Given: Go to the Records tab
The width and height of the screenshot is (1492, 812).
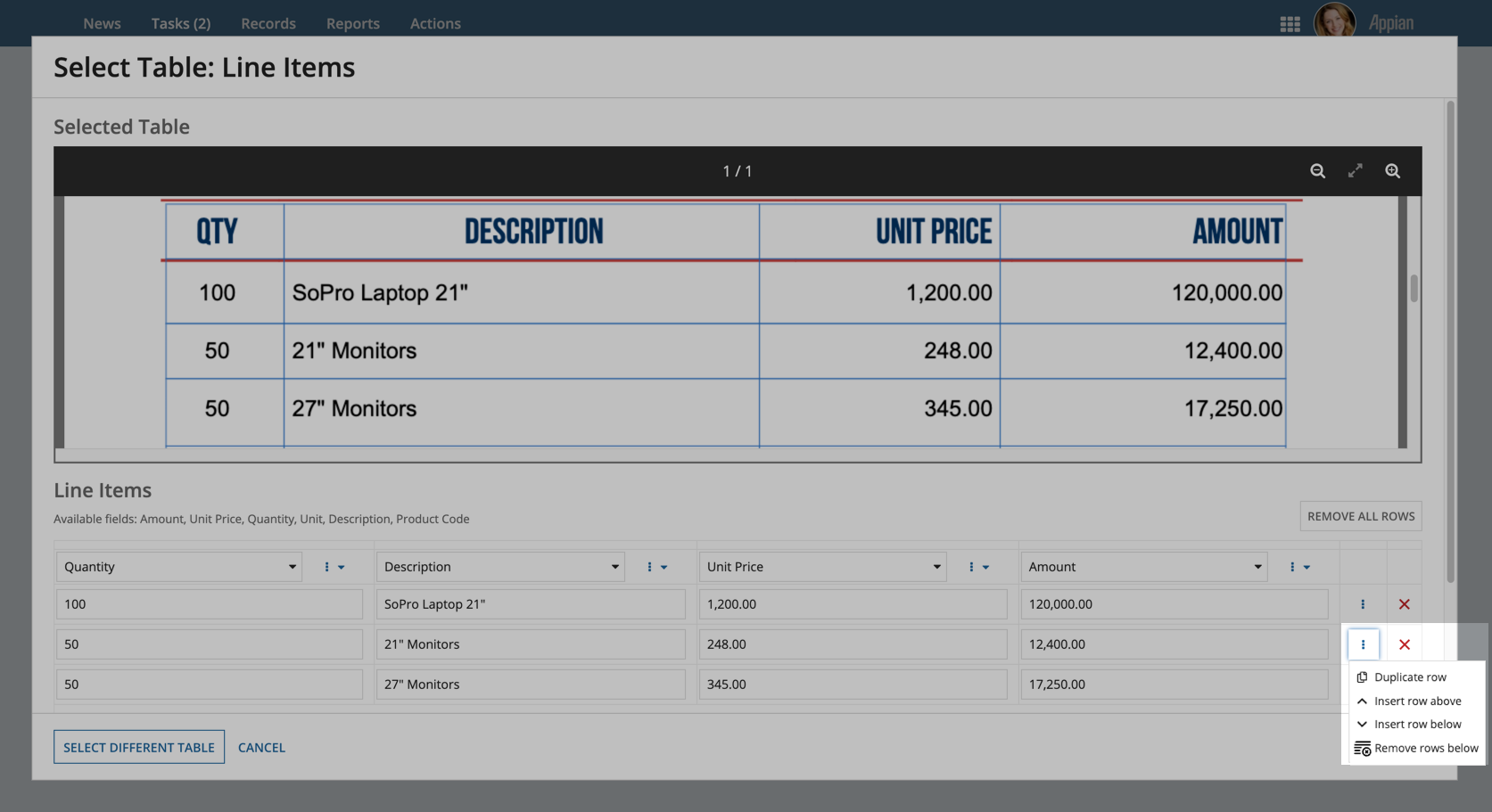Looking at the screenshot, I should click(268, 23).
